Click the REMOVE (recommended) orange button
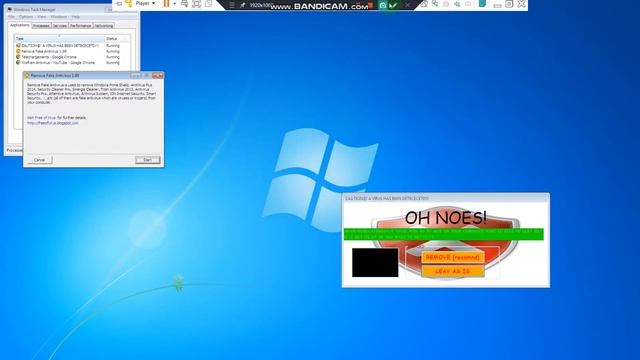The image size is (640, 360). coord(453,258)
